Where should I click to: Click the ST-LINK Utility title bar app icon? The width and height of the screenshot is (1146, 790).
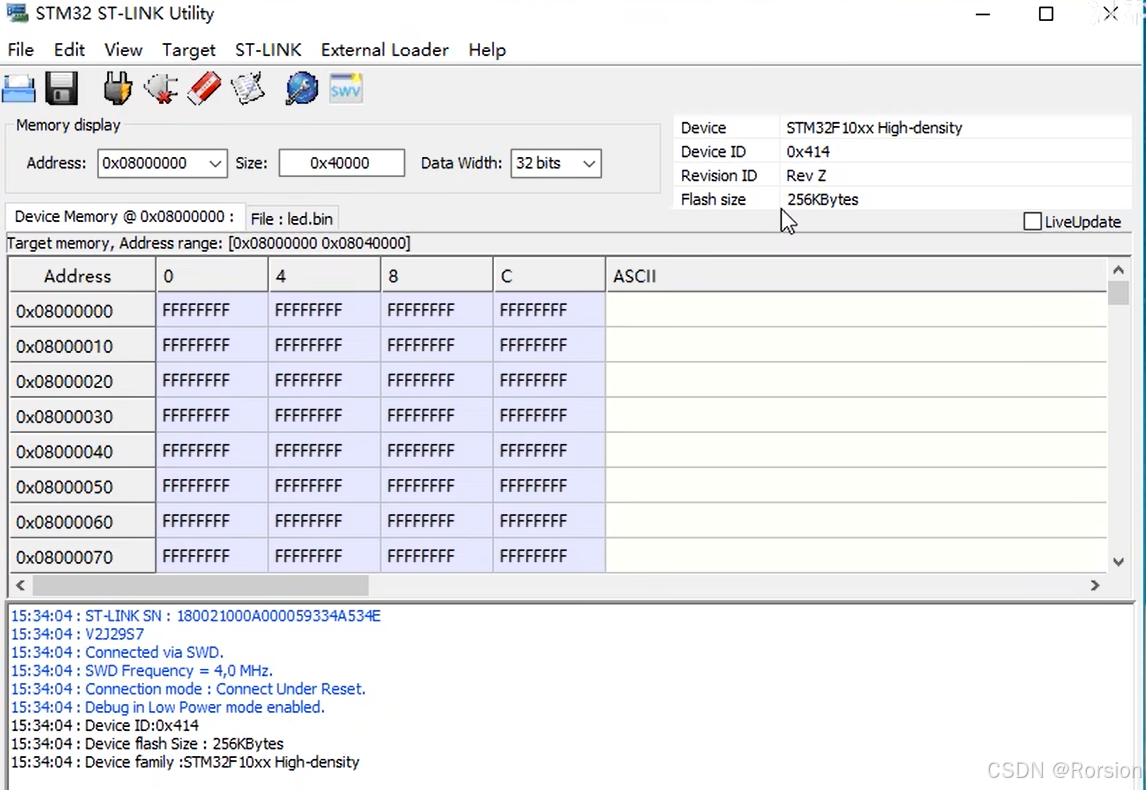click(x=17, y=12)
